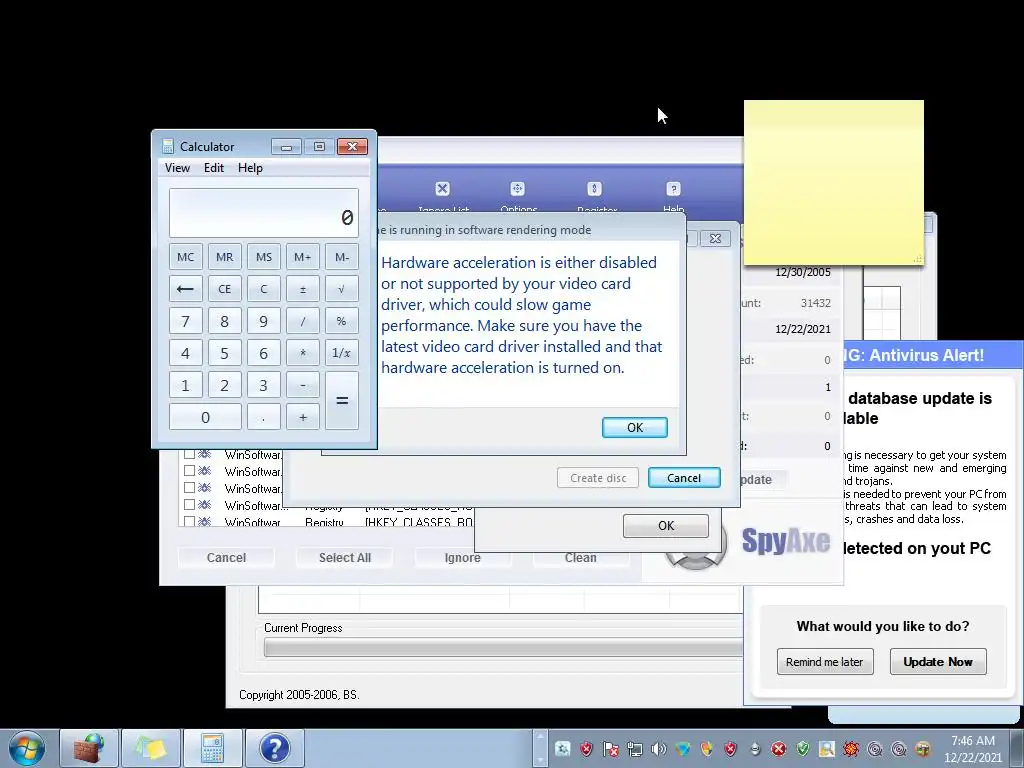The height and width of the screenshot is (768, 1024).
Task: Click the gray OK button under Create disc dialog
Action: pos(665,526)
